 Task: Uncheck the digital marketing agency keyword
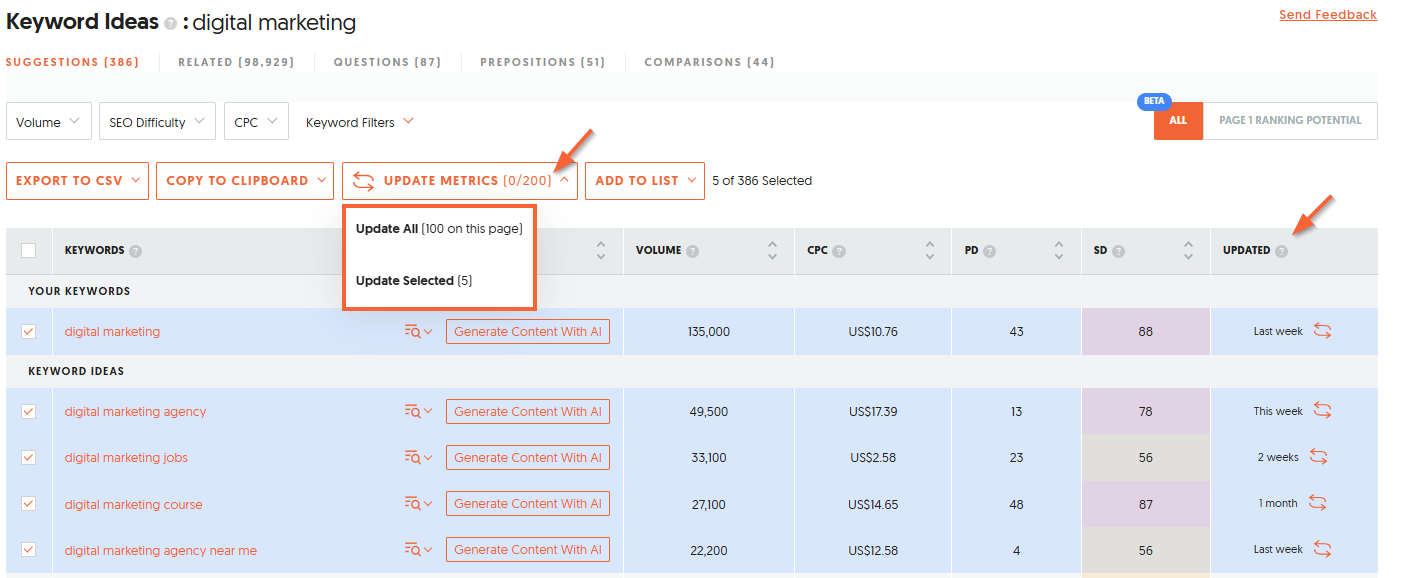(x=29, y=411)
